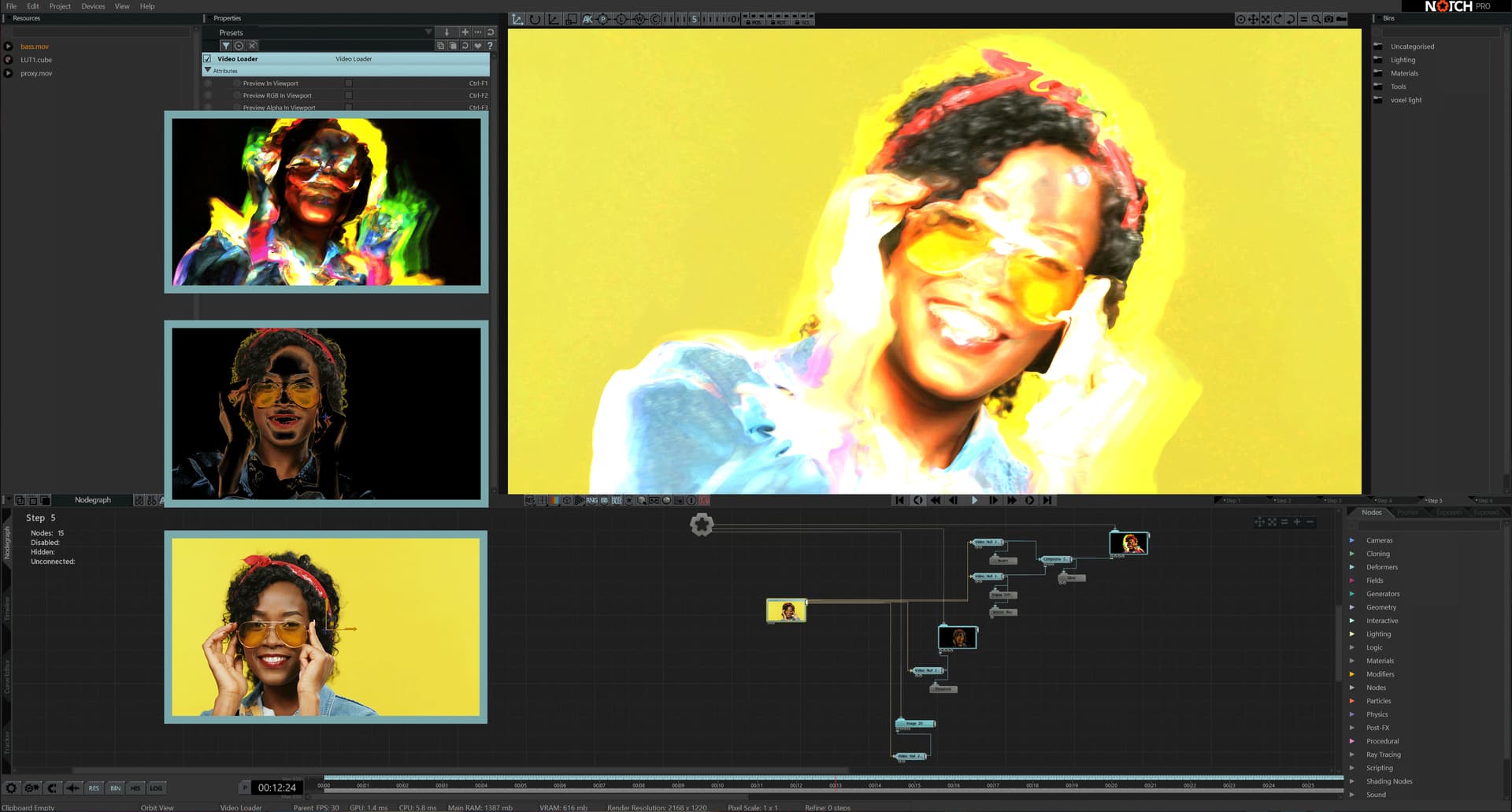Select the yellow source video node thumbnail
Viewport: 1512px width, 812px height.
(x=786, y=610)
